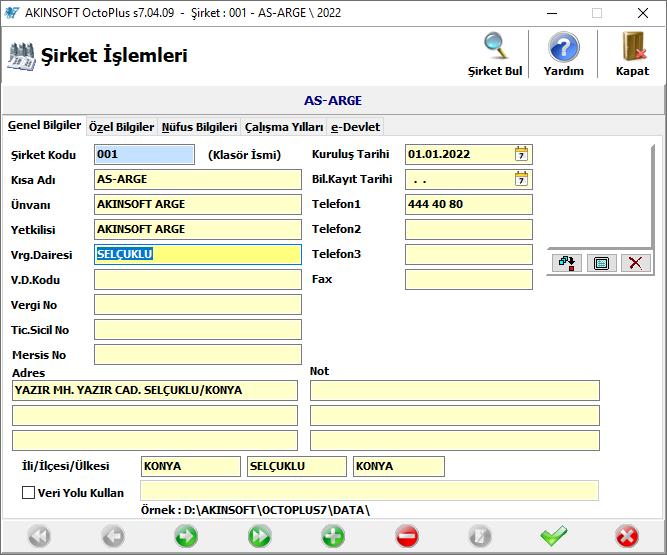Focus Vrg.Dairesi field SELÇUKLU
The image size is (667, 555).
(x=198, y=254)
